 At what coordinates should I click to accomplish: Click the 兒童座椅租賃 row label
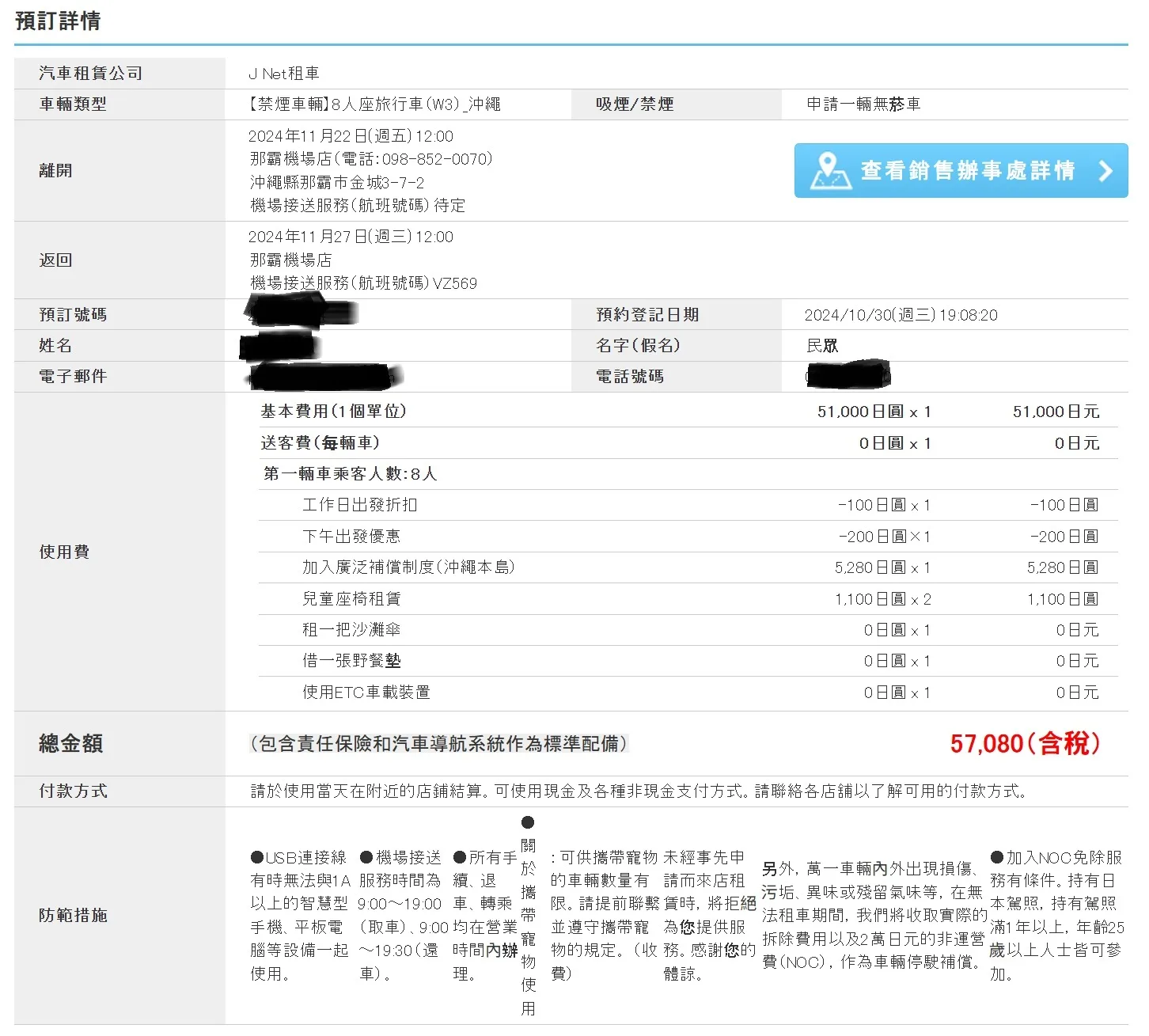tap(351, 599)
